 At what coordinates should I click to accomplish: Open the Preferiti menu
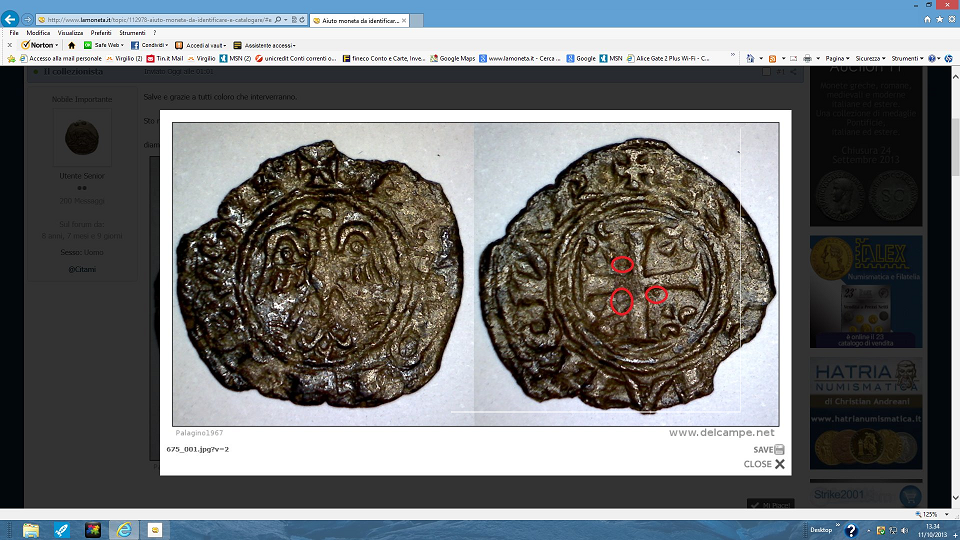[101, 33]
